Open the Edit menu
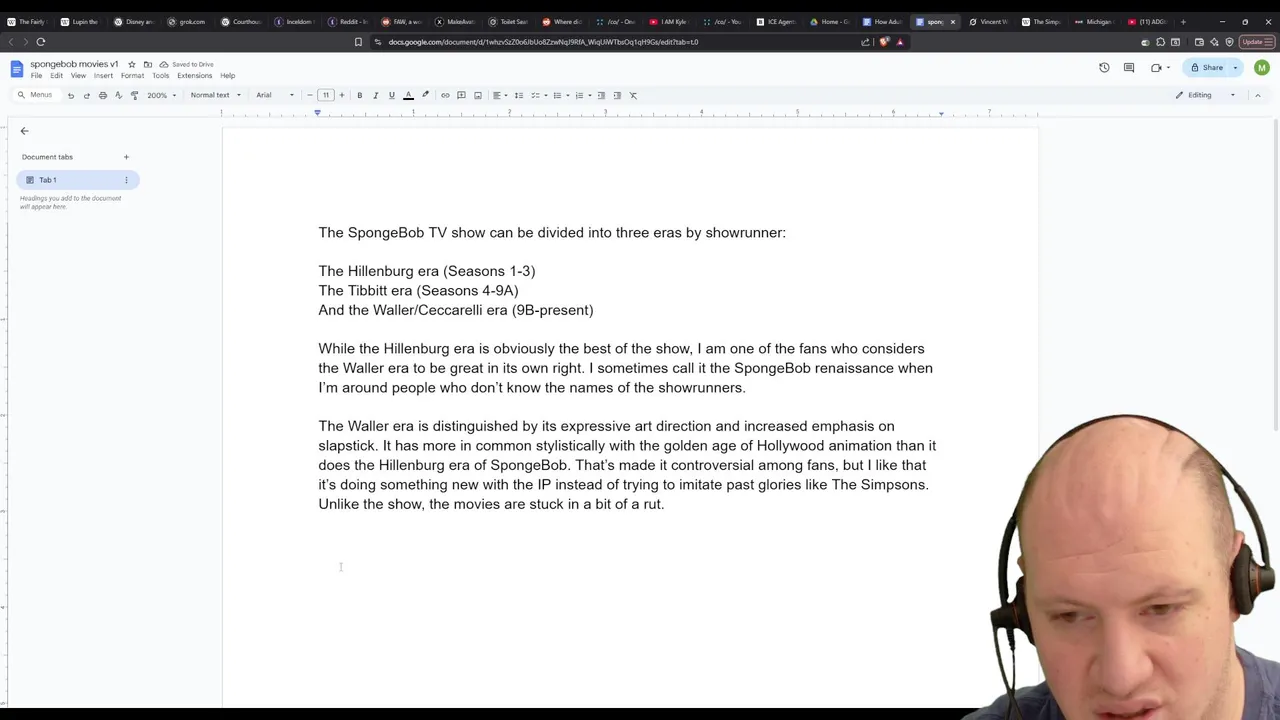 (57, 76)
